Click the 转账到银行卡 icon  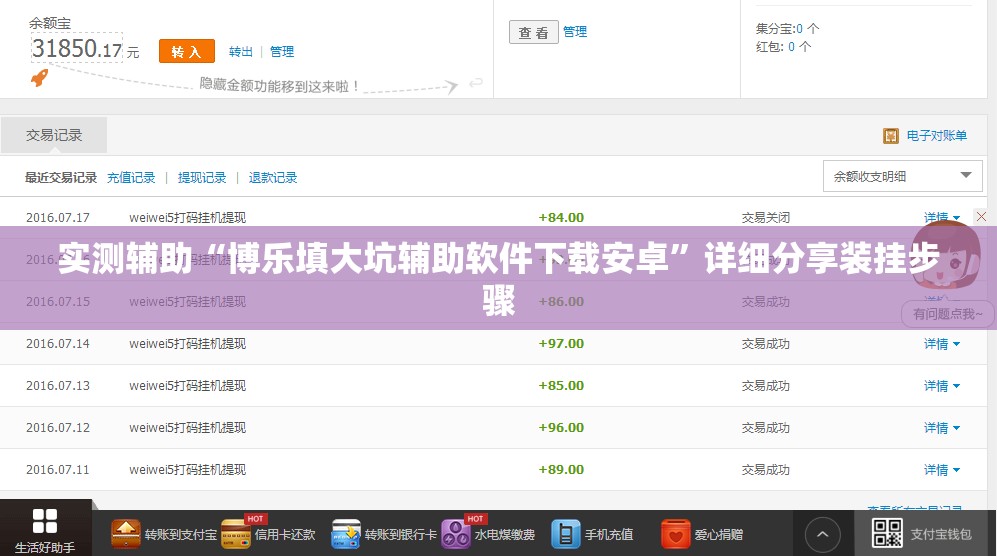[346, 534]
